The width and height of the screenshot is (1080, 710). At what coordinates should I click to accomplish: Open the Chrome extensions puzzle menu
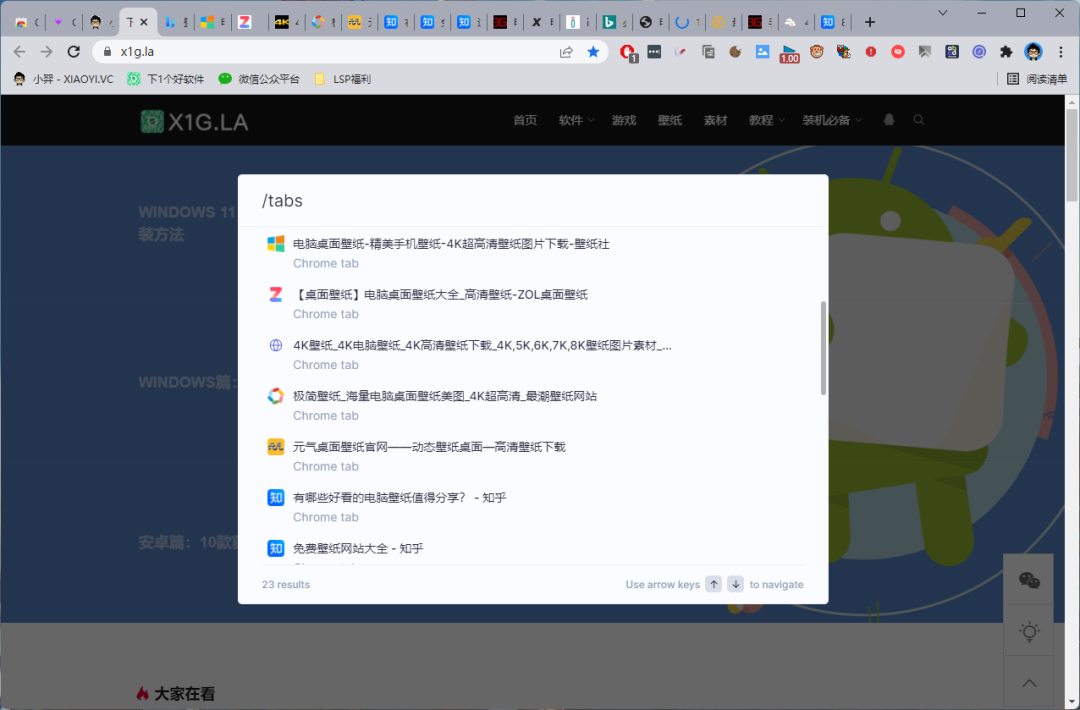(x=1006, y=52)
